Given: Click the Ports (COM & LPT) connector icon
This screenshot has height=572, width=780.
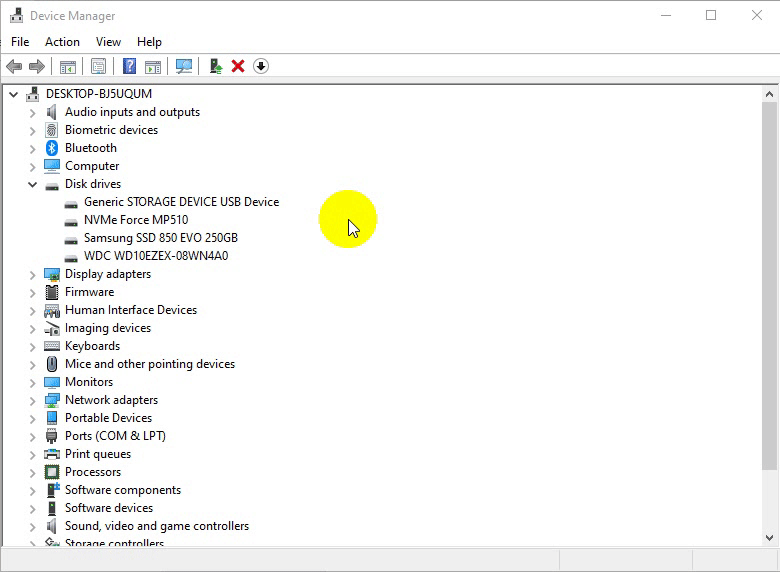Looking at the screenshot, I should pos(52,436).
